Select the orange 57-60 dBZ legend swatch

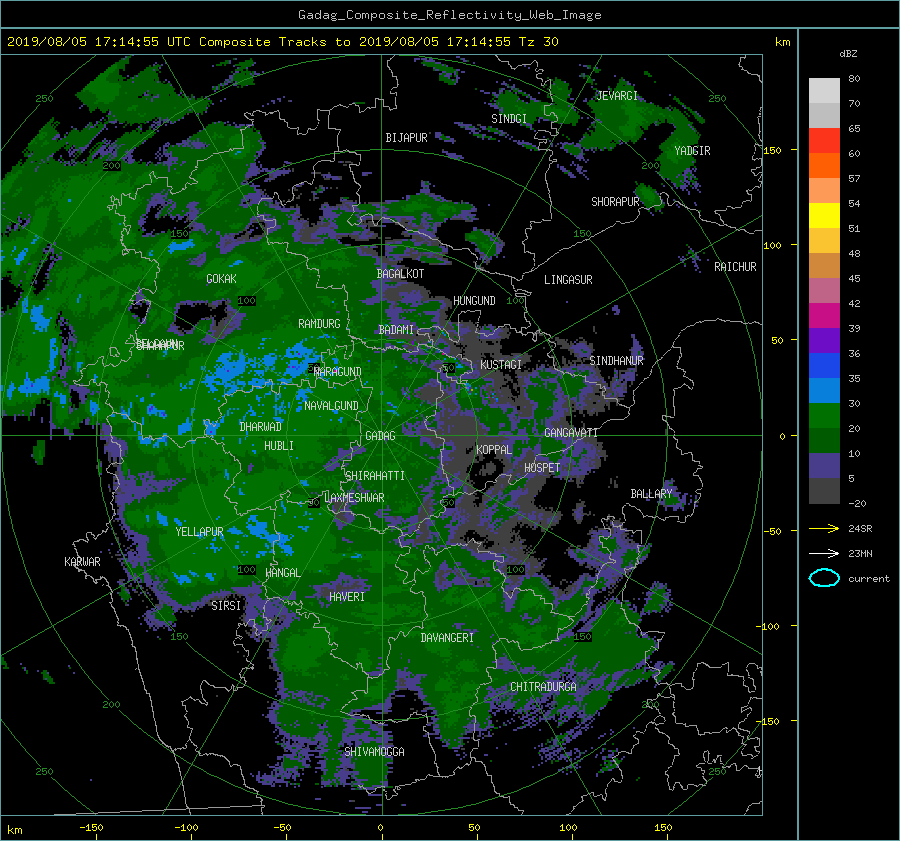[824, 166]
